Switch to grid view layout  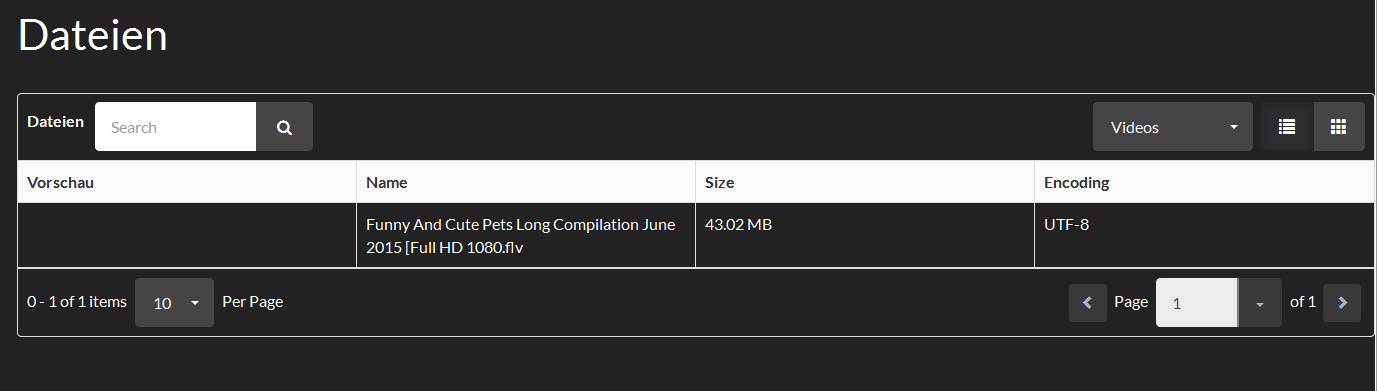[1339, 127]
